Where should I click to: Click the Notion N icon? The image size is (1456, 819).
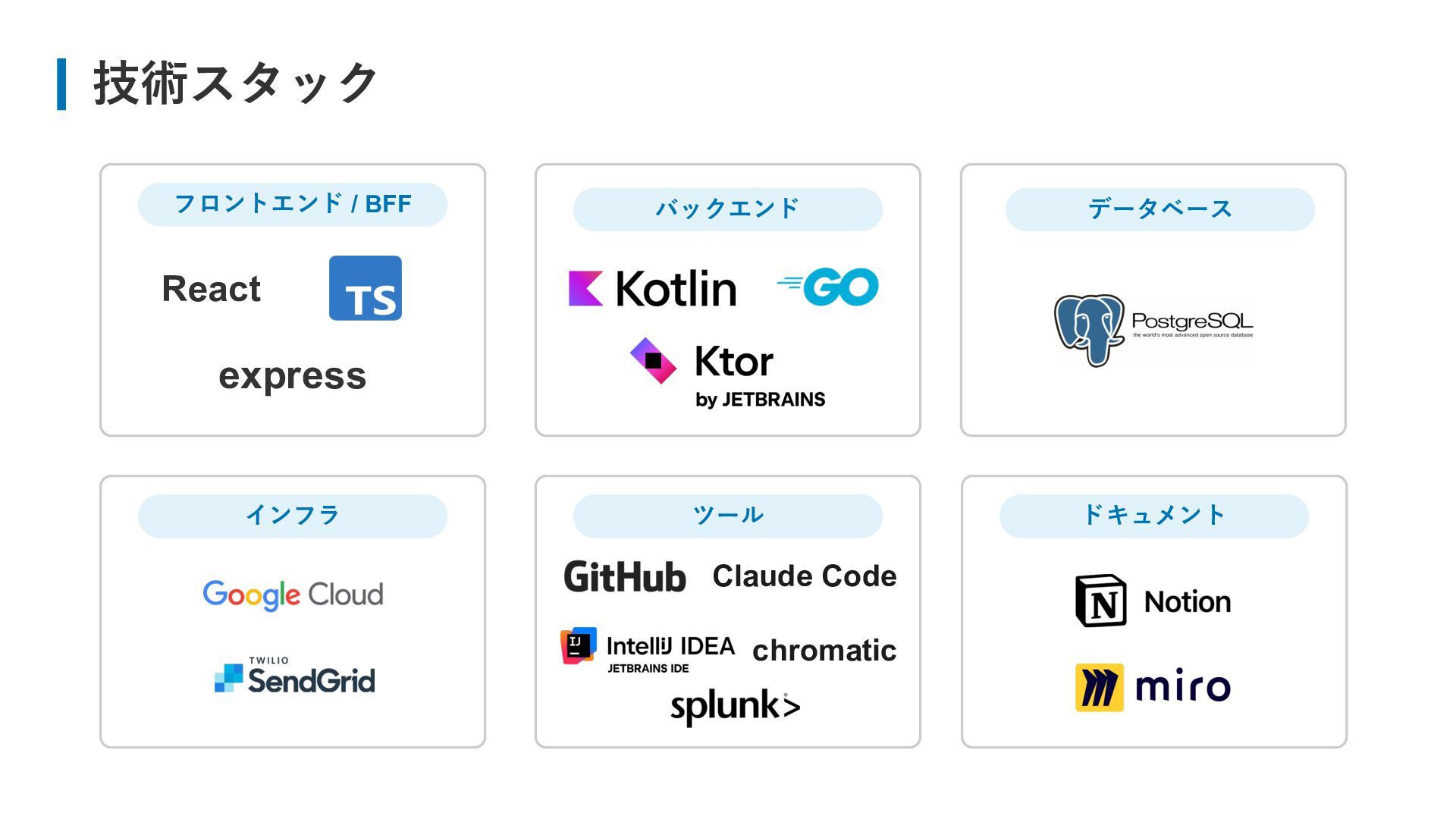coord(1101,601)
